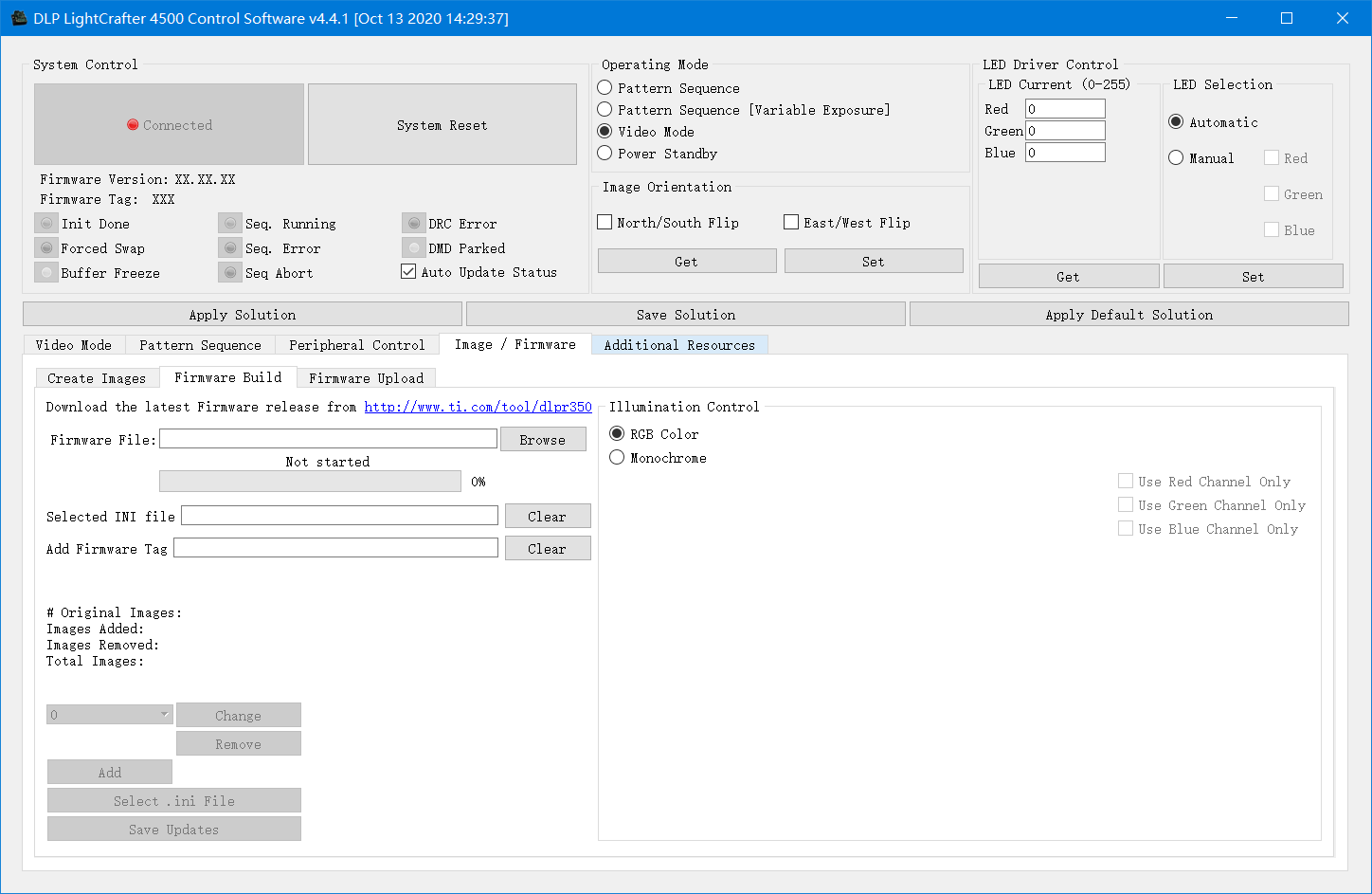The image size is (1372, 894).
Task: Click the Apply Default Solution button
Action: click(1129, 314)
